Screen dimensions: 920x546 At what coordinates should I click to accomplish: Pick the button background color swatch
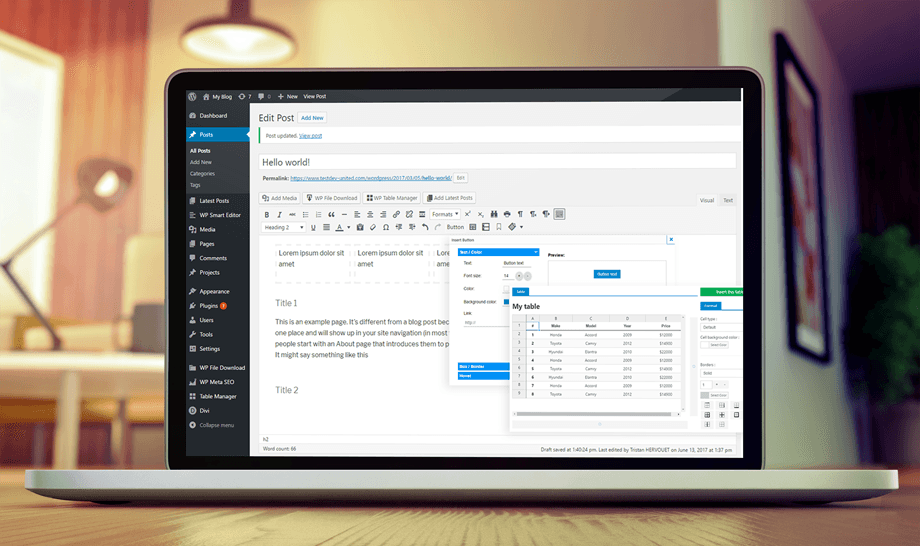(506, 301)
